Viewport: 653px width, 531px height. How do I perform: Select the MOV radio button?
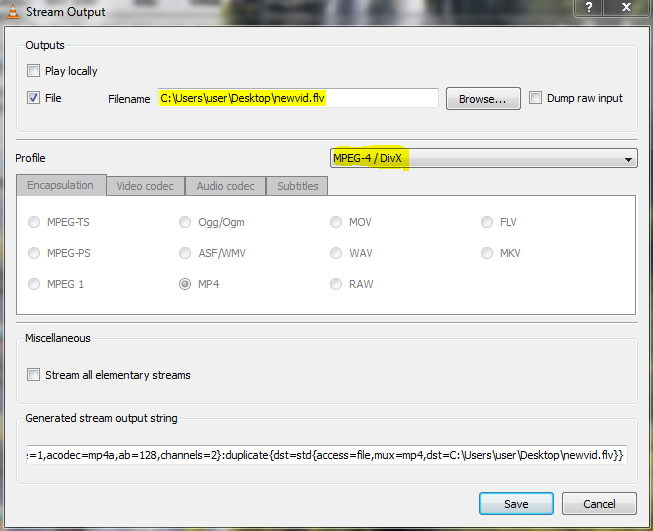[336, 222]
